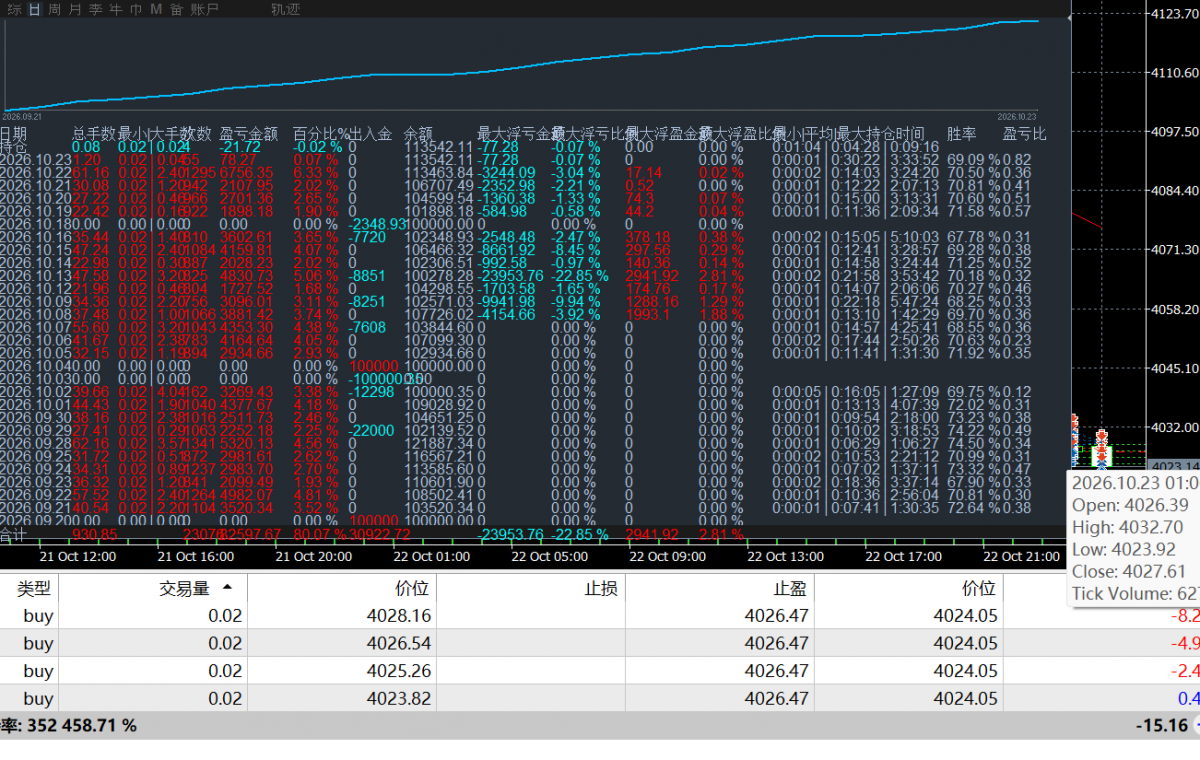Screen dimensions: 1200x760
Task: Click the 2026.10.13 date row
Action: click(x=34, y=276)
